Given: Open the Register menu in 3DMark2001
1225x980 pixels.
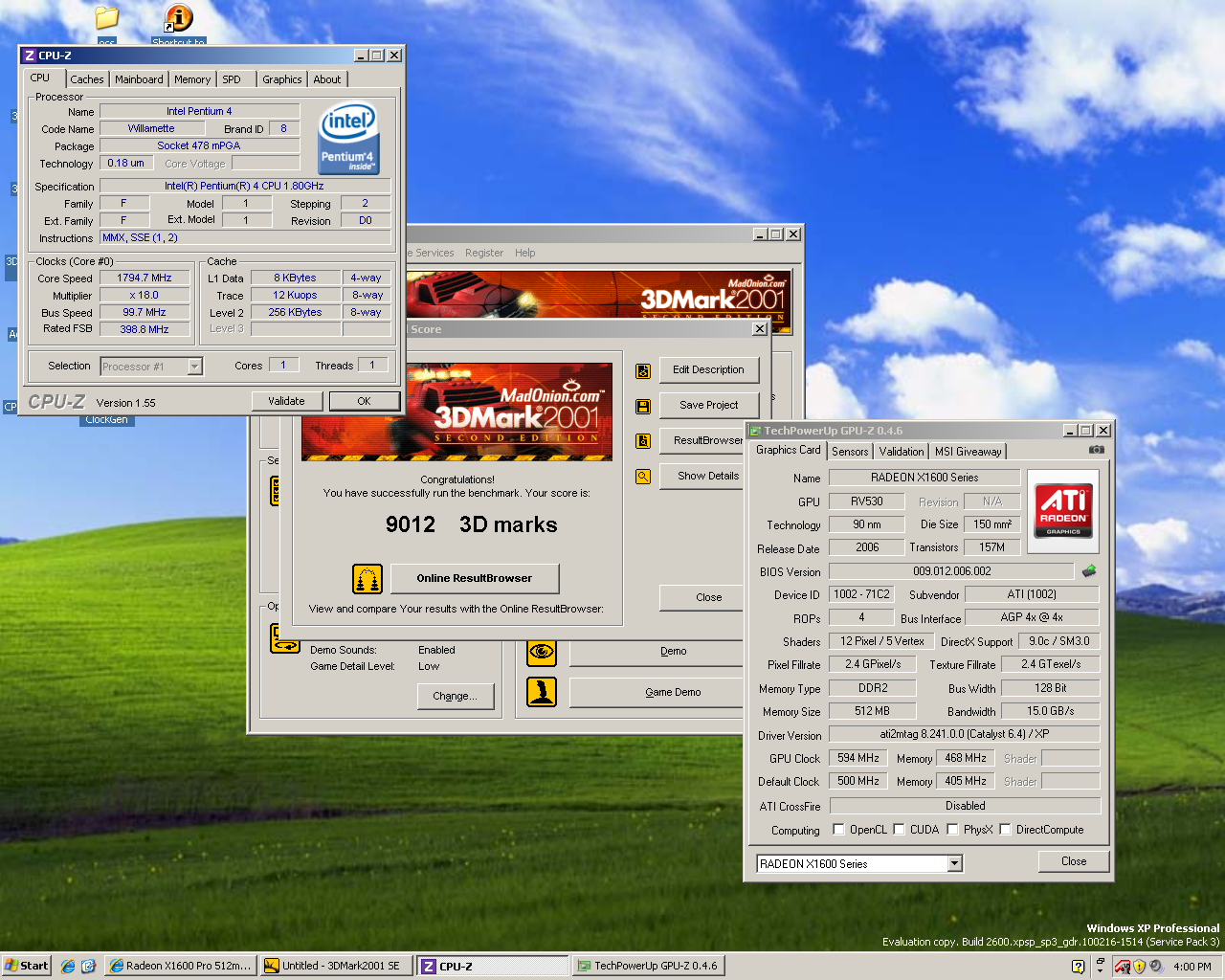Looking at the screenshot, I should (x=484, y=254).
